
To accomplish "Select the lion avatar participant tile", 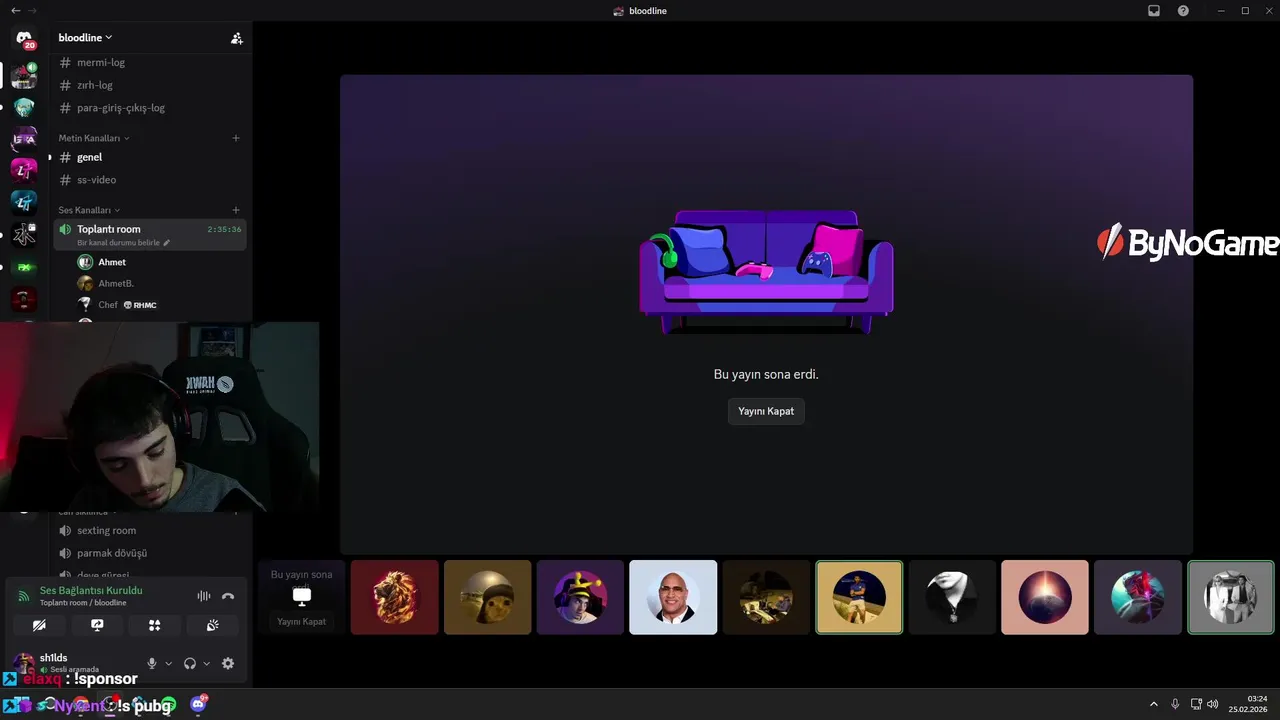I will pyautogui.click(x=394, y=597).
